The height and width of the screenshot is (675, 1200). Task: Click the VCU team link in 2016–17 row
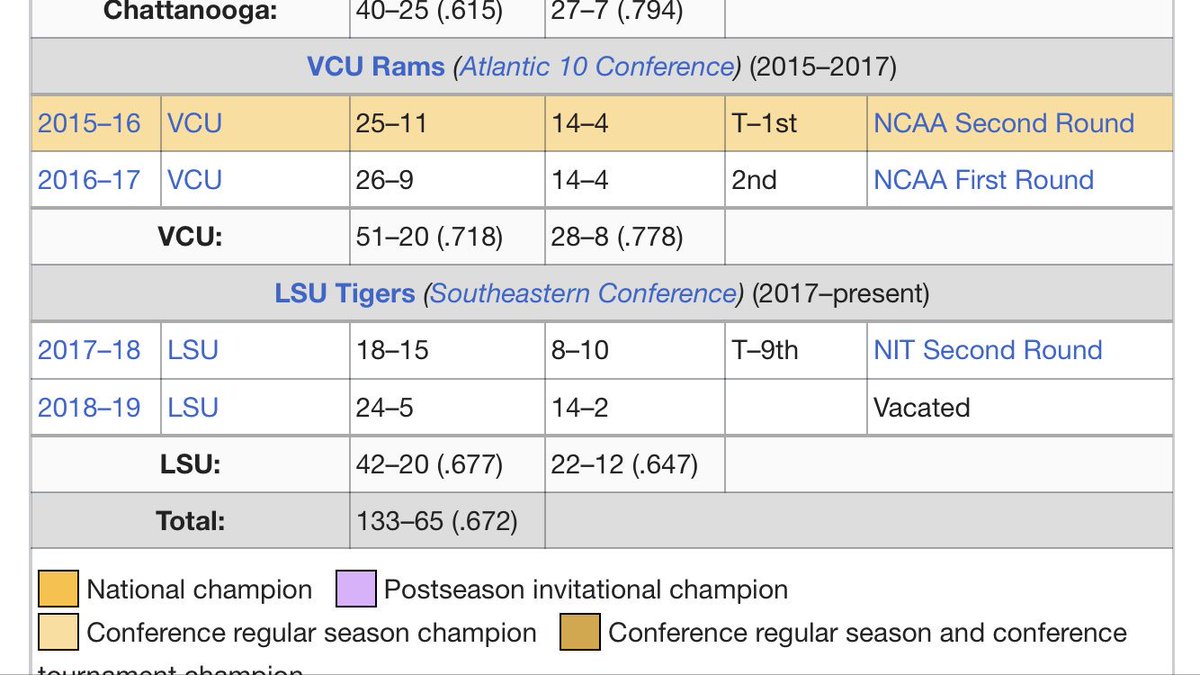click(195, 180)
